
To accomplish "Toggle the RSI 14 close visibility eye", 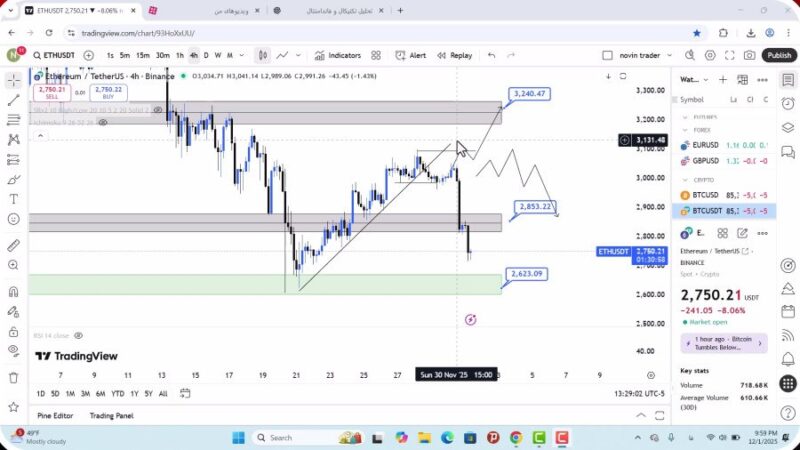I will [78, 336].
